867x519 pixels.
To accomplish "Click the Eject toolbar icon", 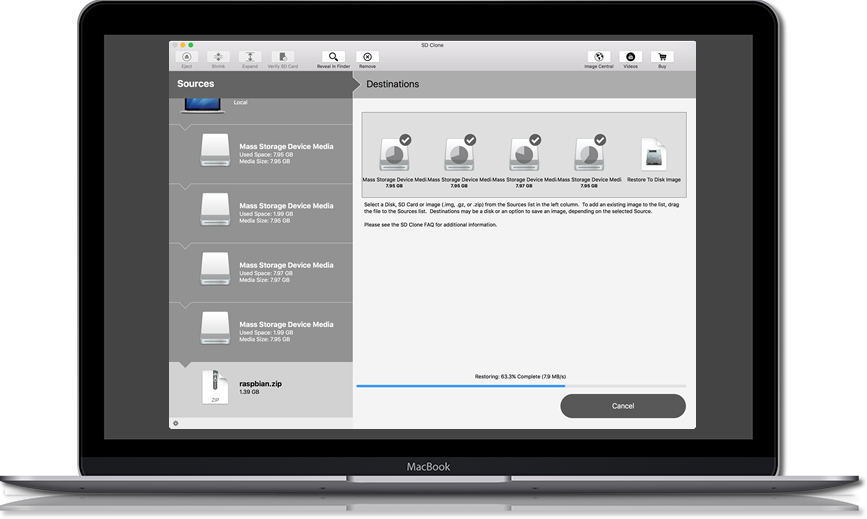I will tap(186, 58).
